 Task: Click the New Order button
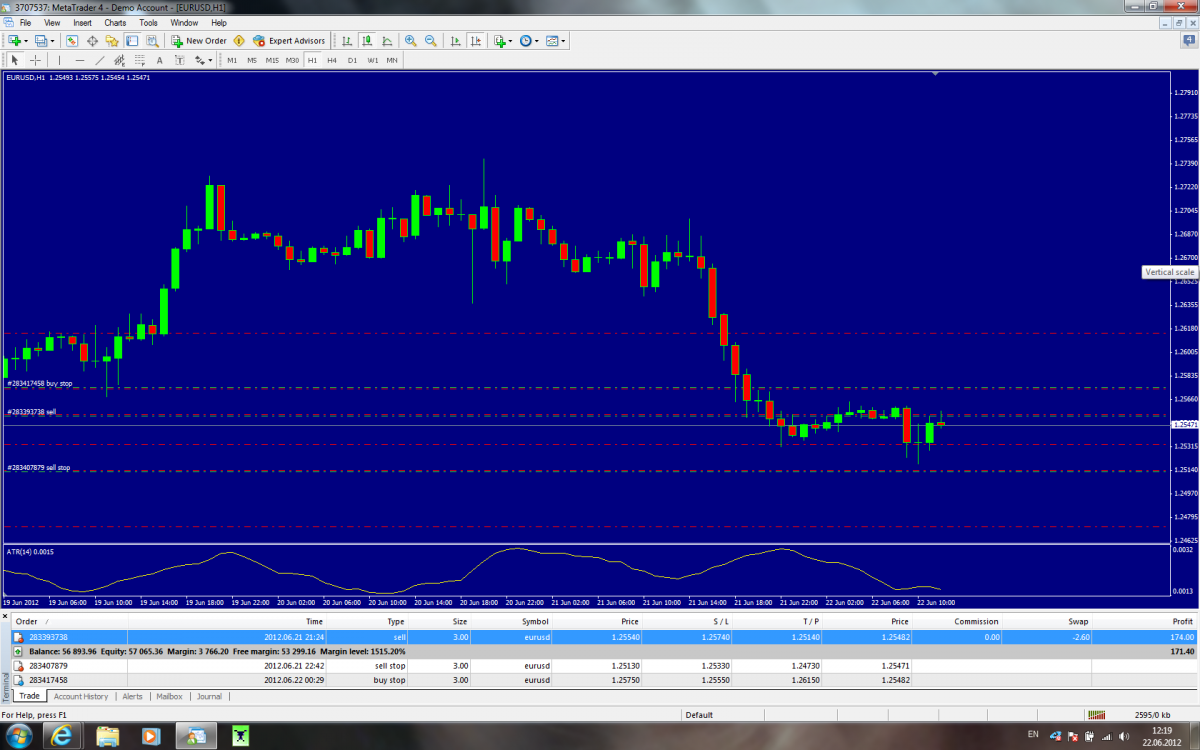coord(199,41)
